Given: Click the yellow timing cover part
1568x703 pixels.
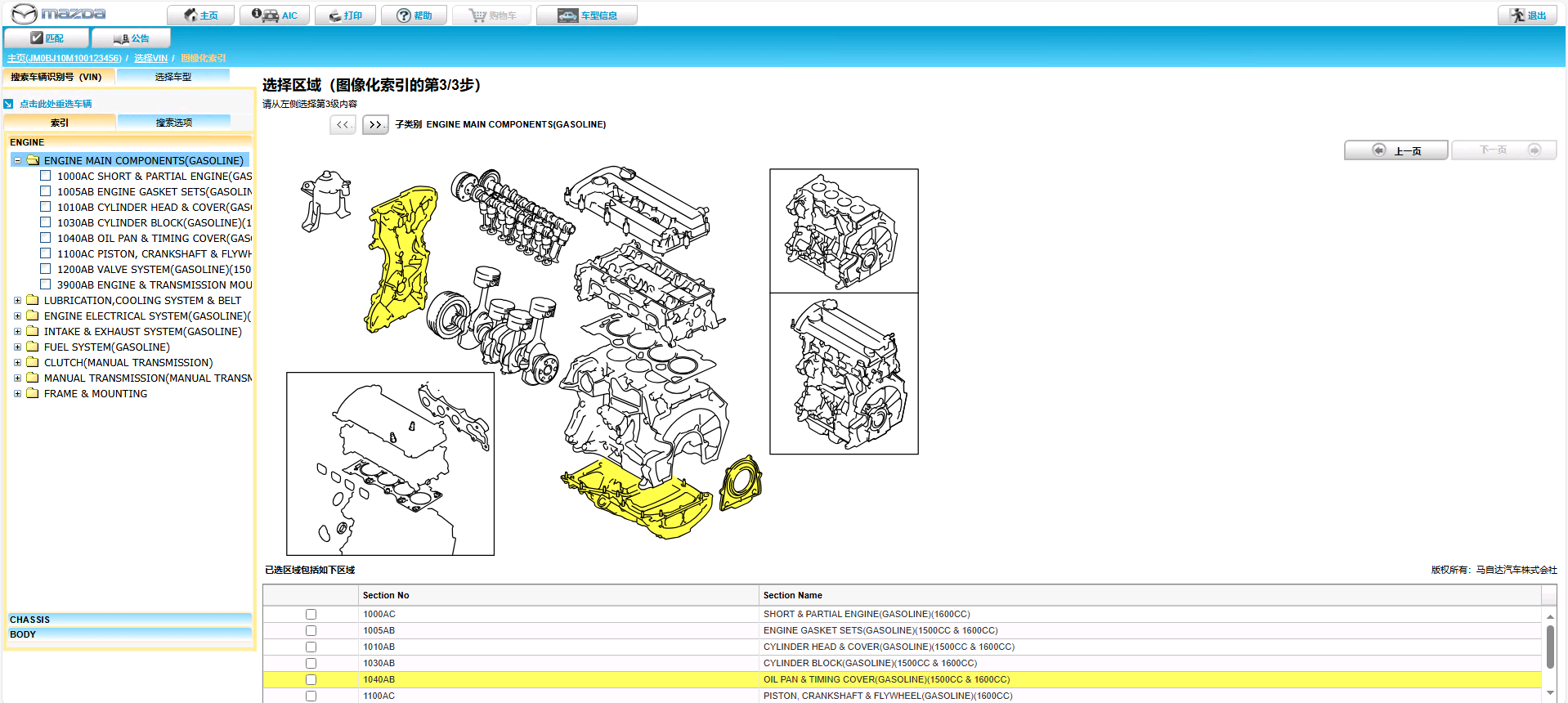Looking at the screenshot, I should [400, 257].
